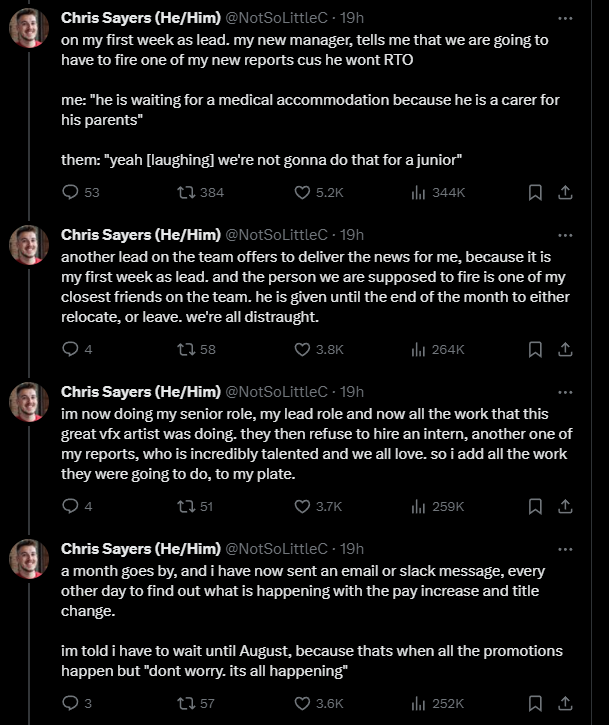The image size is (609, 725).
Task: Bookmark the first tweet about RTO firing
Action: point(535,192)
